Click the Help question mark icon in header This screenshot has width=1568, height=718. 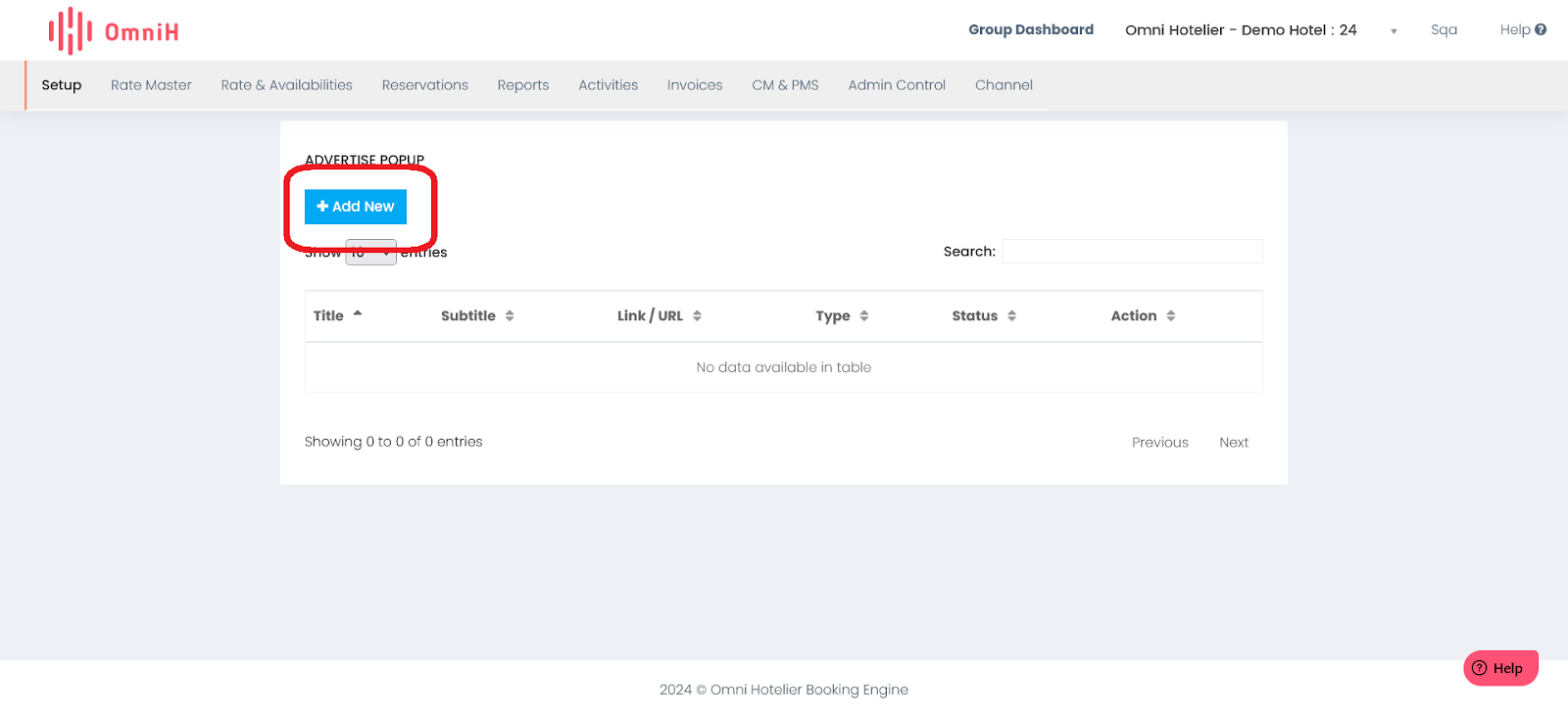1541,29
